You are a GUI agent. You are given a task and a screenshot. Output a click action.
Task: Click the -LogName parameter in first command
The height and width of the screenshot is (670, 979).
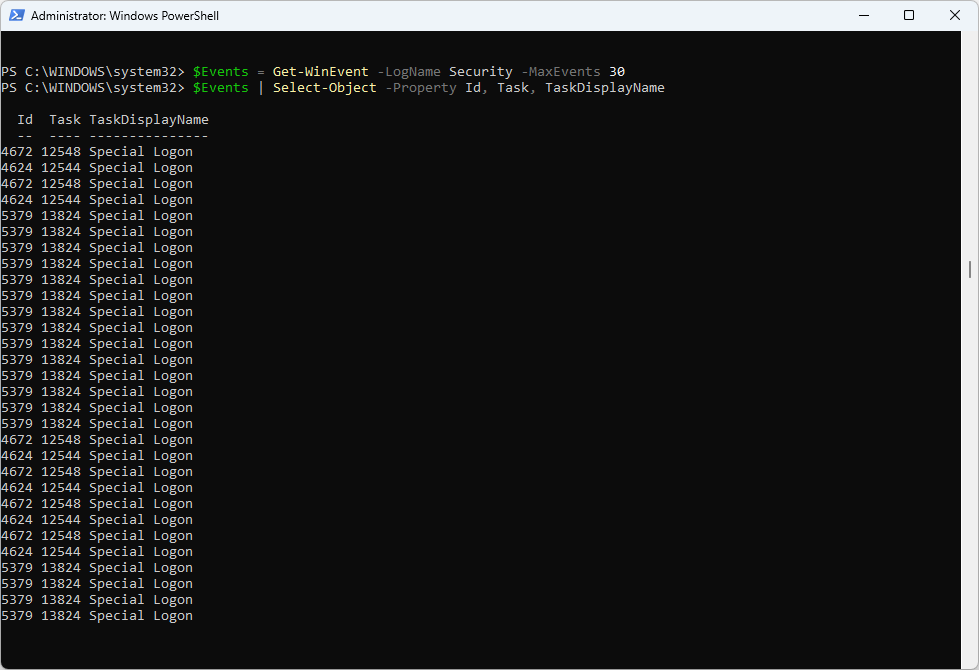pos(408,72)
